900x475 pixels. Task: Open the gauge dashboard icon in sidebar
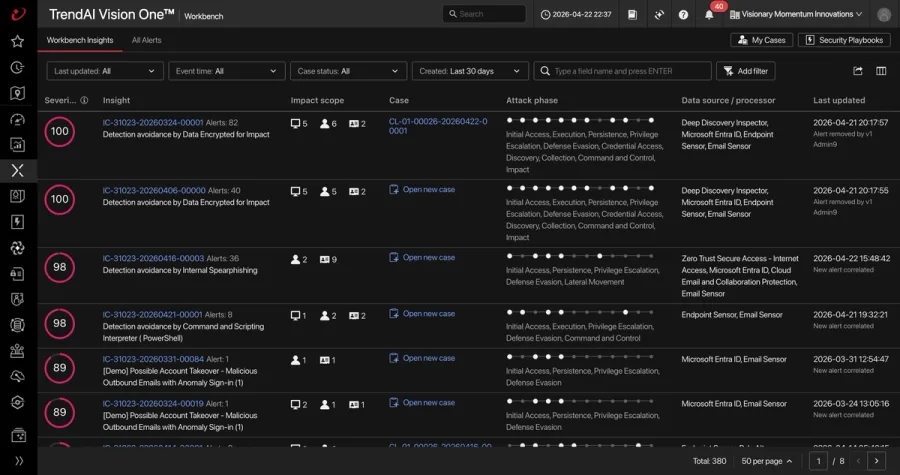pyautogui.click(x=18, y=119)
